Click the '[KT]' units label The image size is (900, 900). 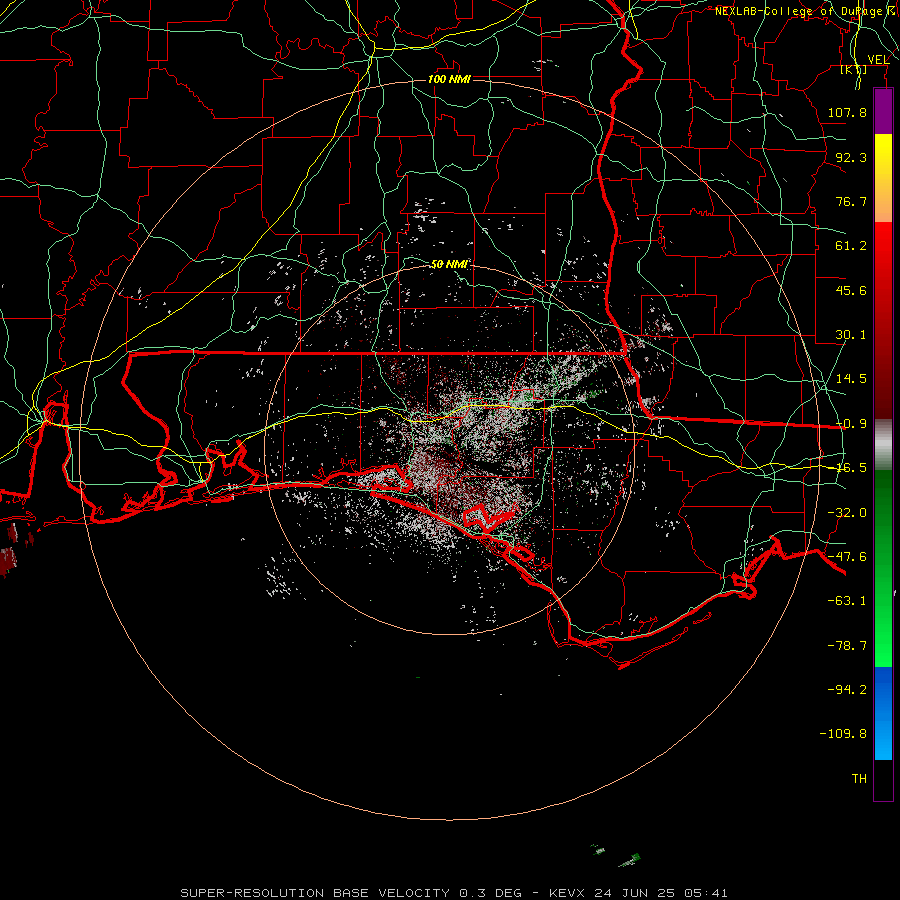coord(854,69)
